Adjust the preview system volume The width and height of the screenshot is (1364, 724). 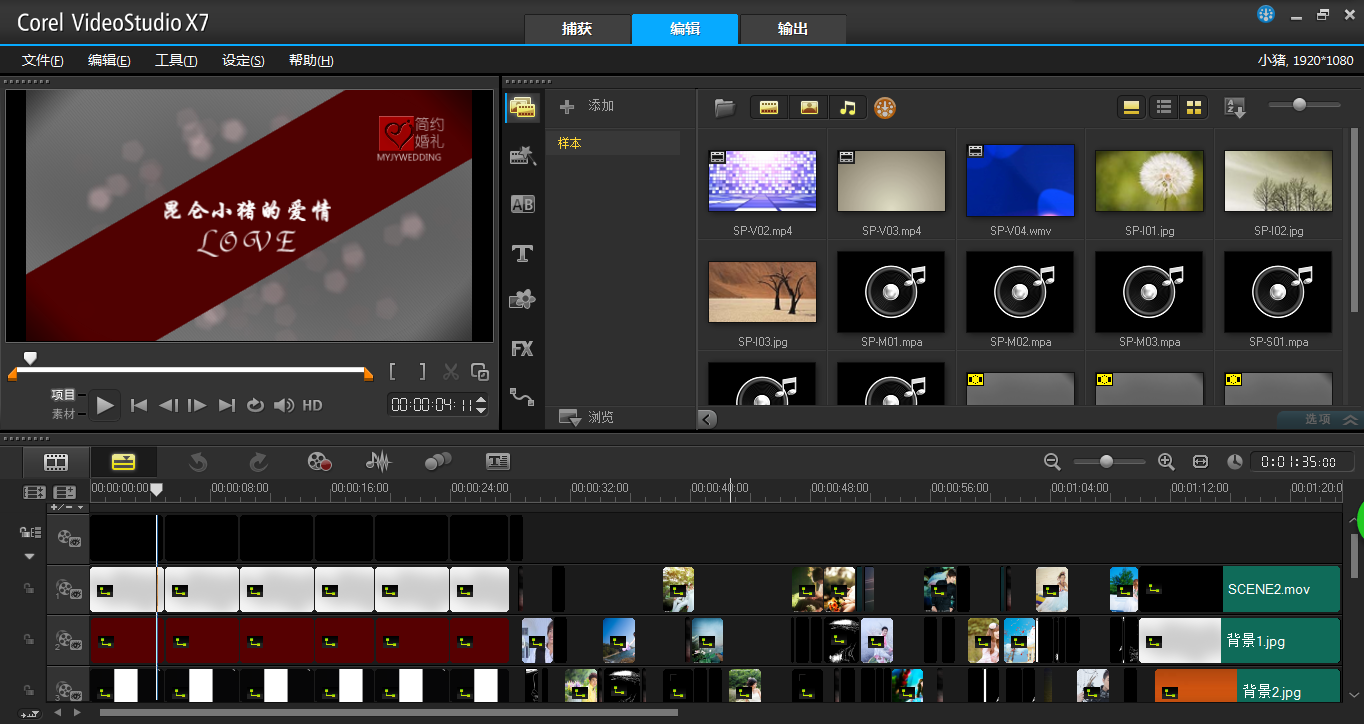point(284,405)
